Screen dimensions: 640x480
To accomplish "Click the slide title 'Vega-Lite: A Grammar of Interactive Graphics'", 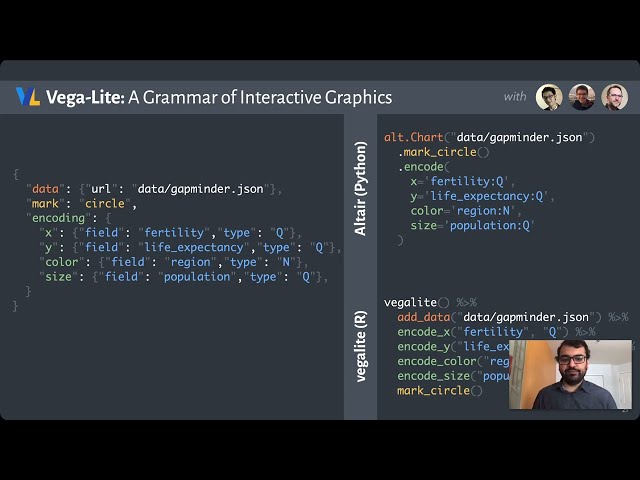I will point(219,98).
